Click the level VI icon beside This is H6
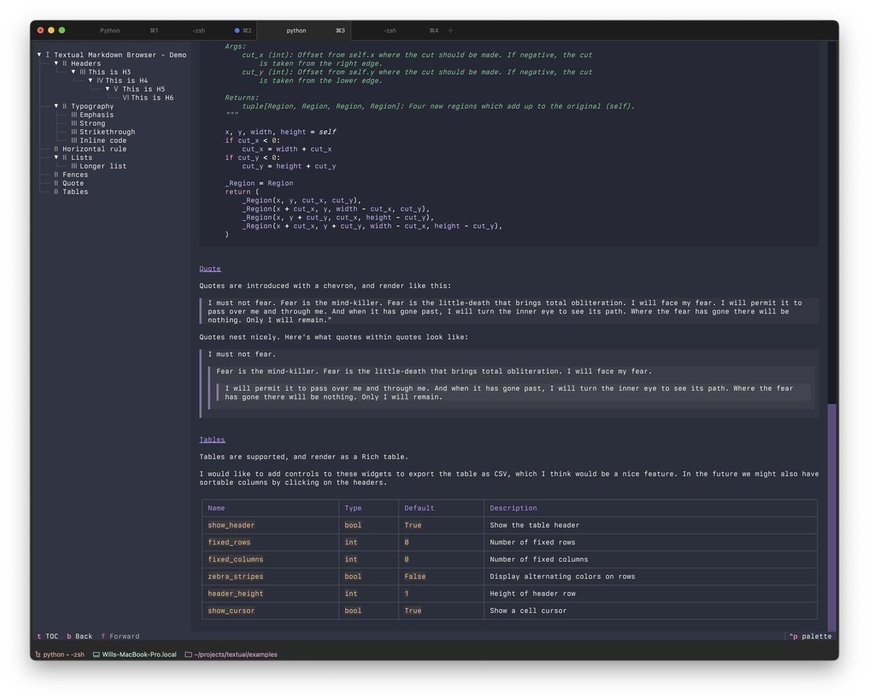869x700 pixels. (x=125, y=98)
